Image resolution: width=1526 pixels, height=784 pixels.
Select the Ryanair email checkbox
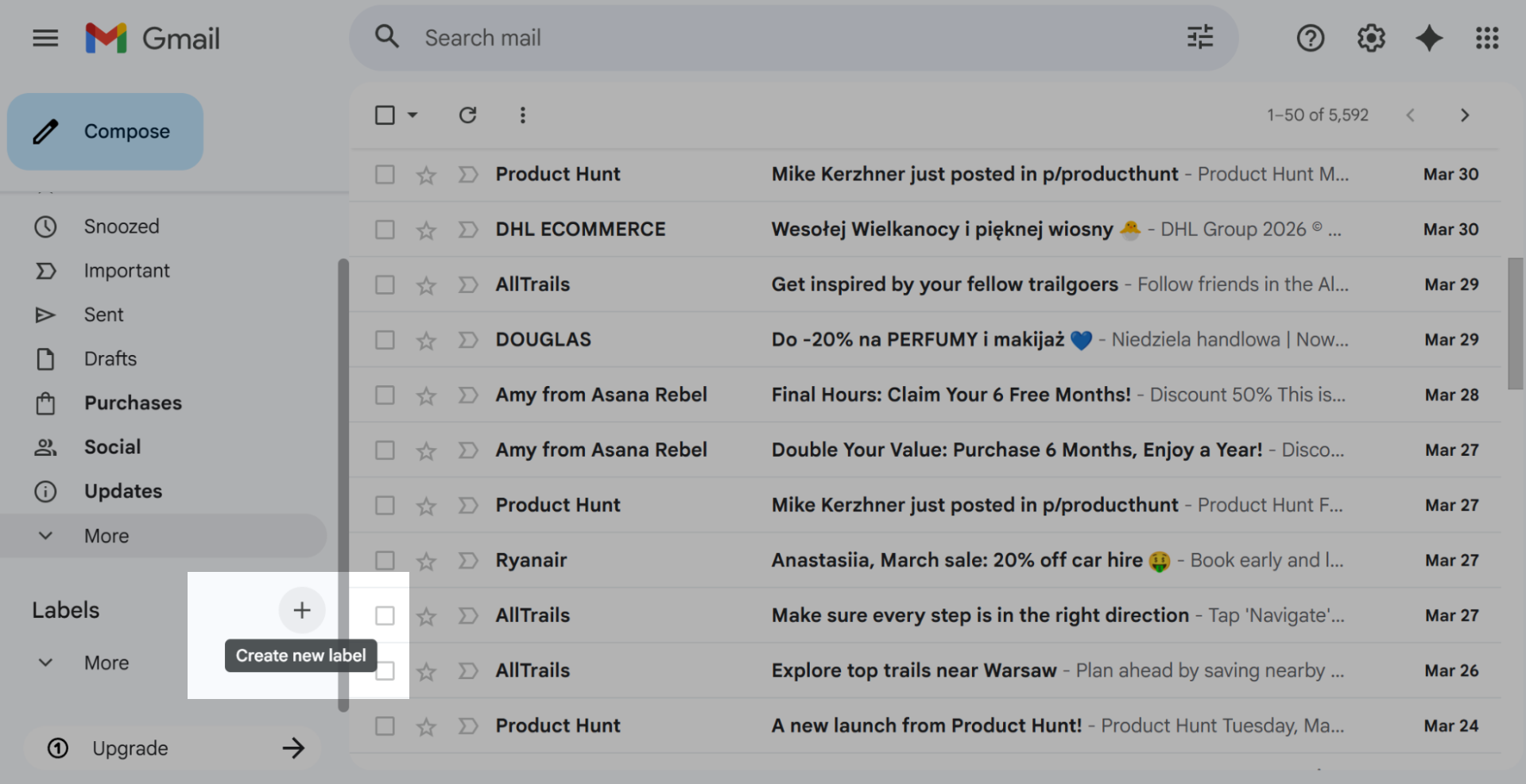[x=385, y=561]
